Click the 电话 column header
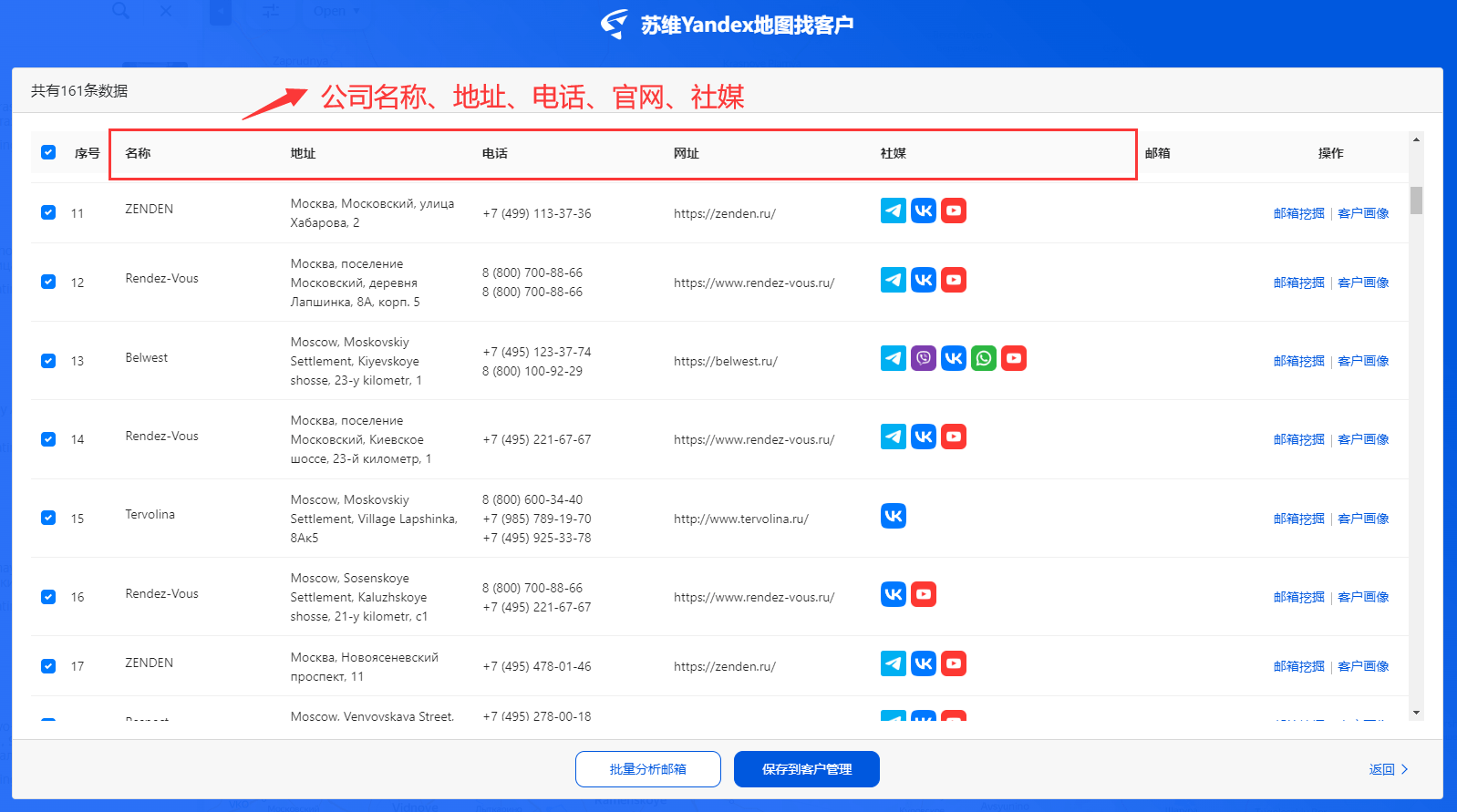The image size is (1457, 812). pyautogui.click(x=495, y=153)
